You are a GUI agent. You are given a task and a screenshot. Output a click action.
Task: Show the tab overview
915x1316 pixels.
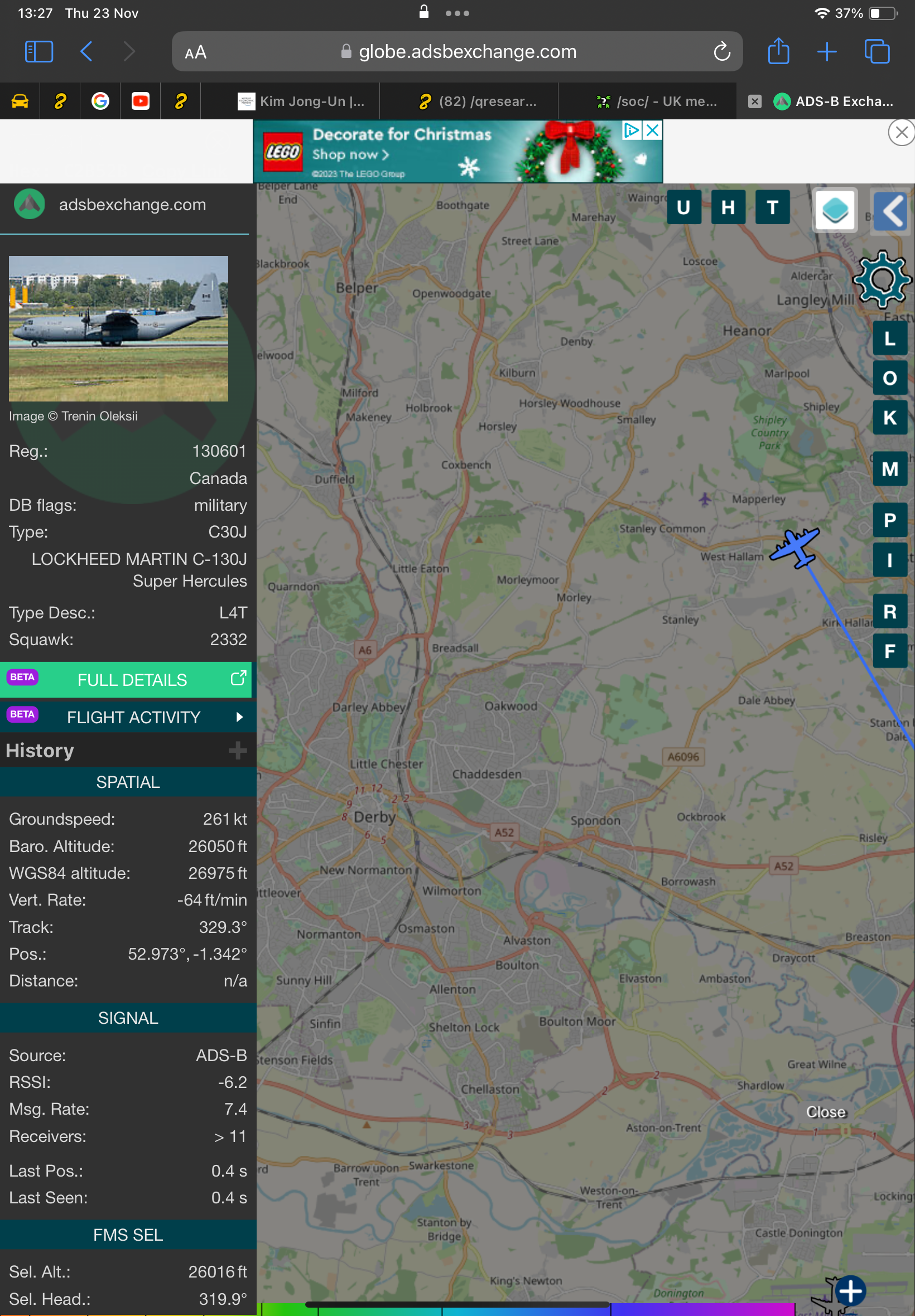pos(877,51)
